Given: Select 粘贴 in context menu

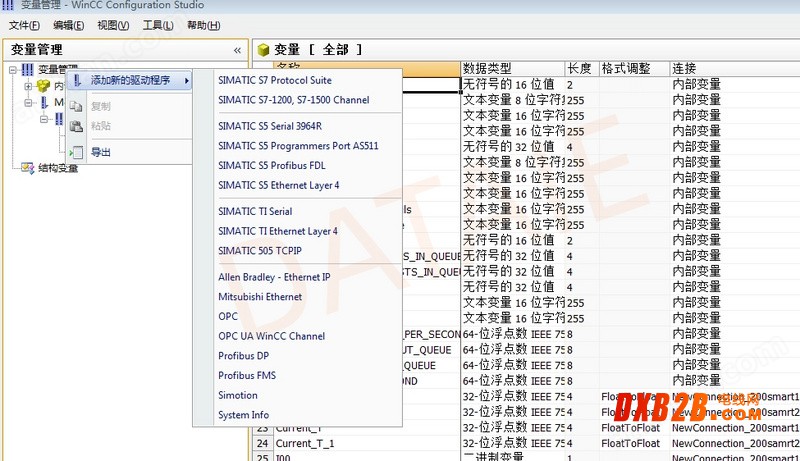Looking at the screenshot, I should [101, 126].
